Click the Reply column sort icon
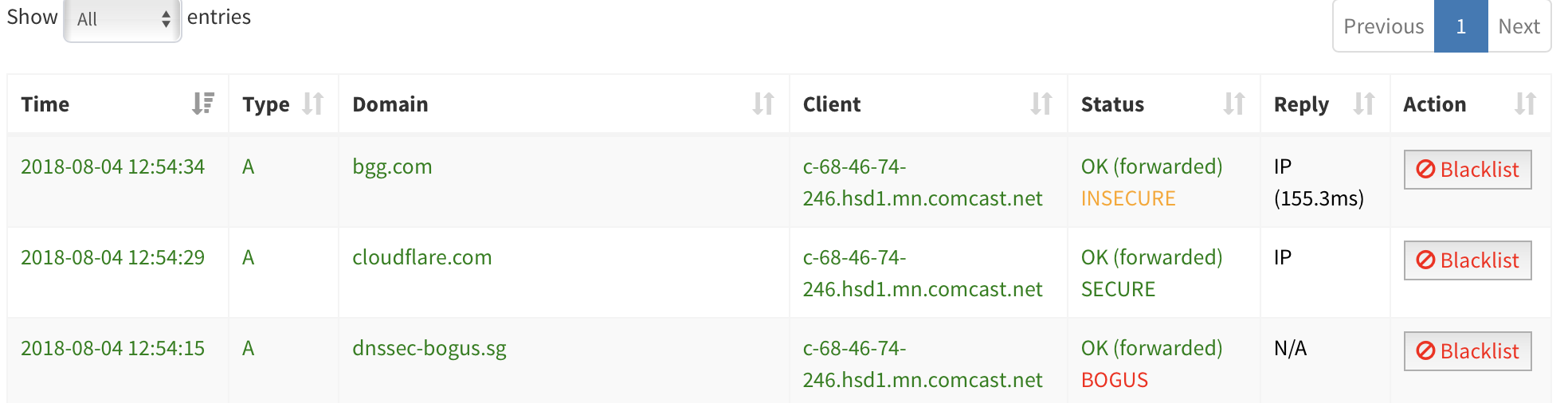This screenshot has height=403, width=1568. pyautogui.click(x=1364, y=104)
